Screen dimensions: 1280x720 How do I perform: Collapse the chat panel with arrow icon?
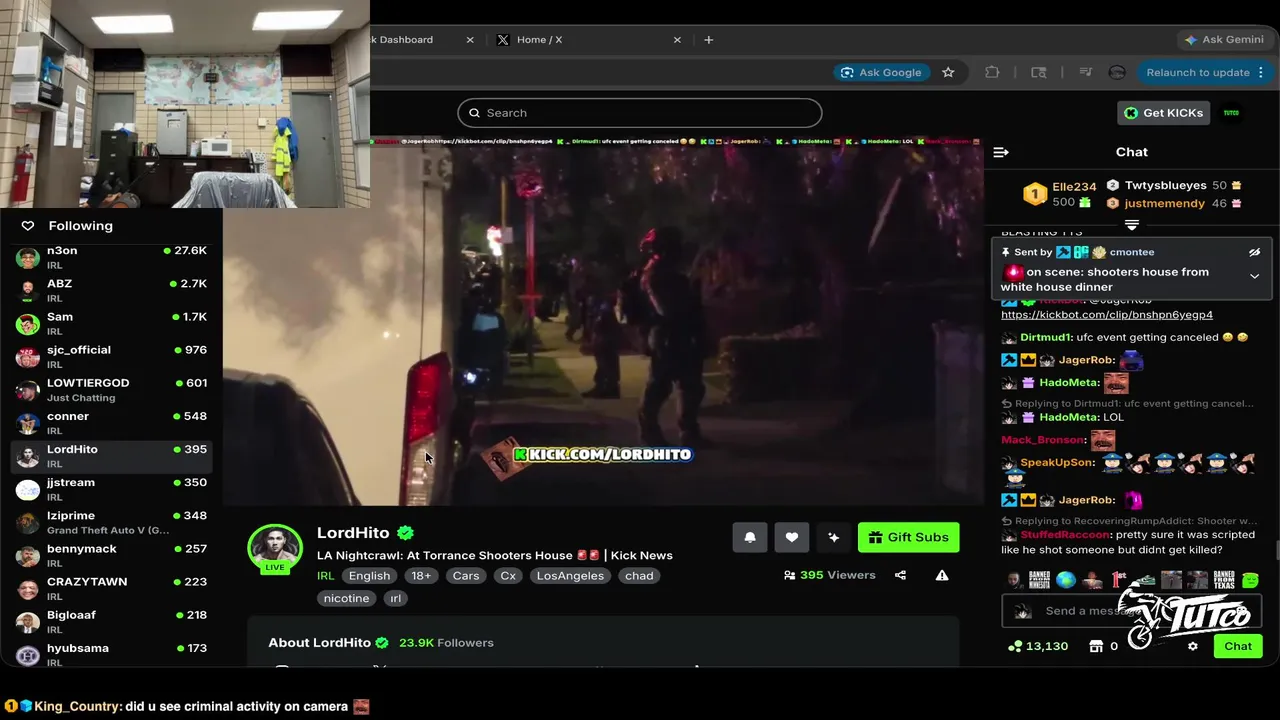coord(1001,152)
